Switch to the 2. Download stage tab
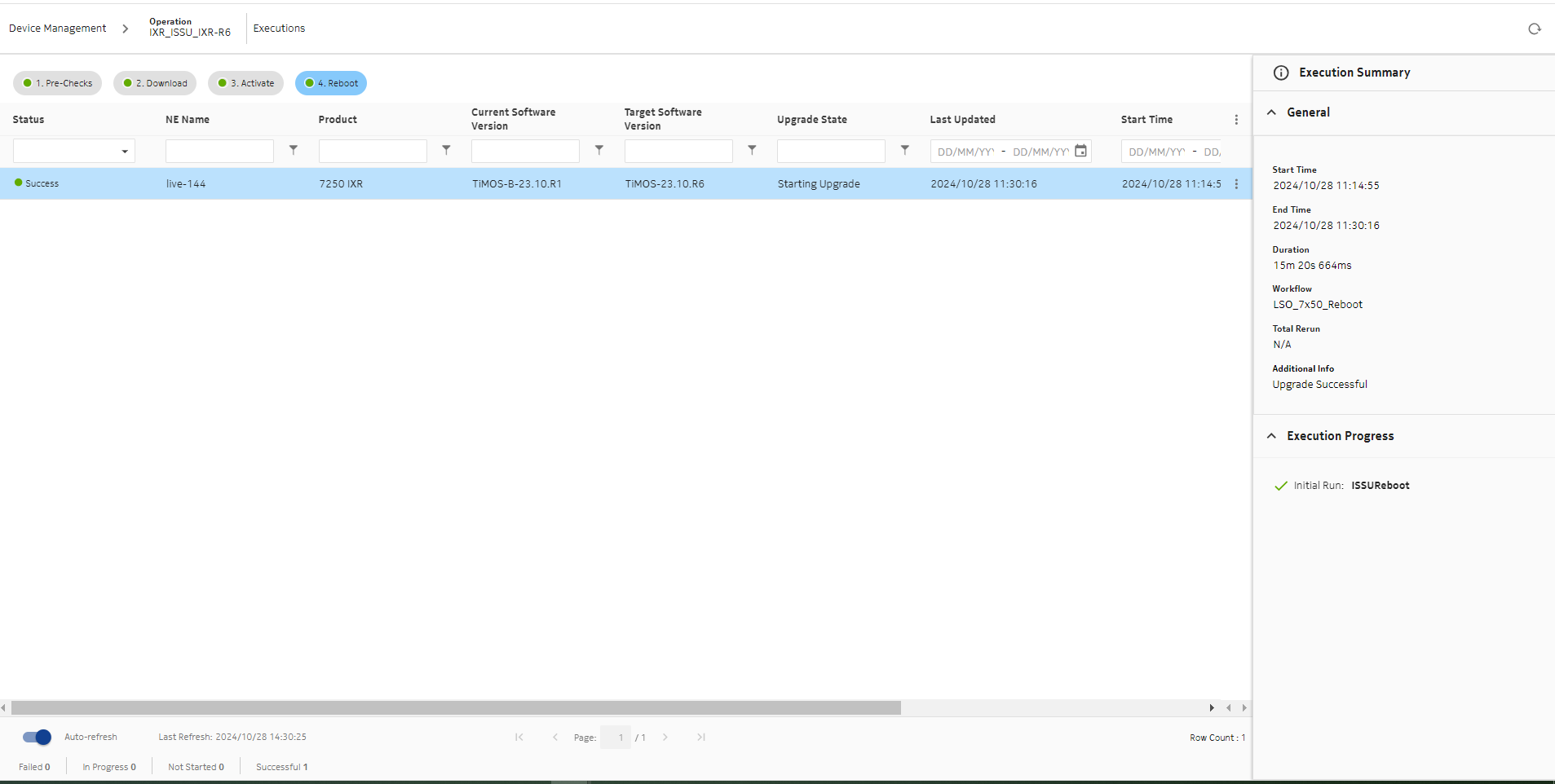Viewport: 1555px width, 784px height. point(154,82)
